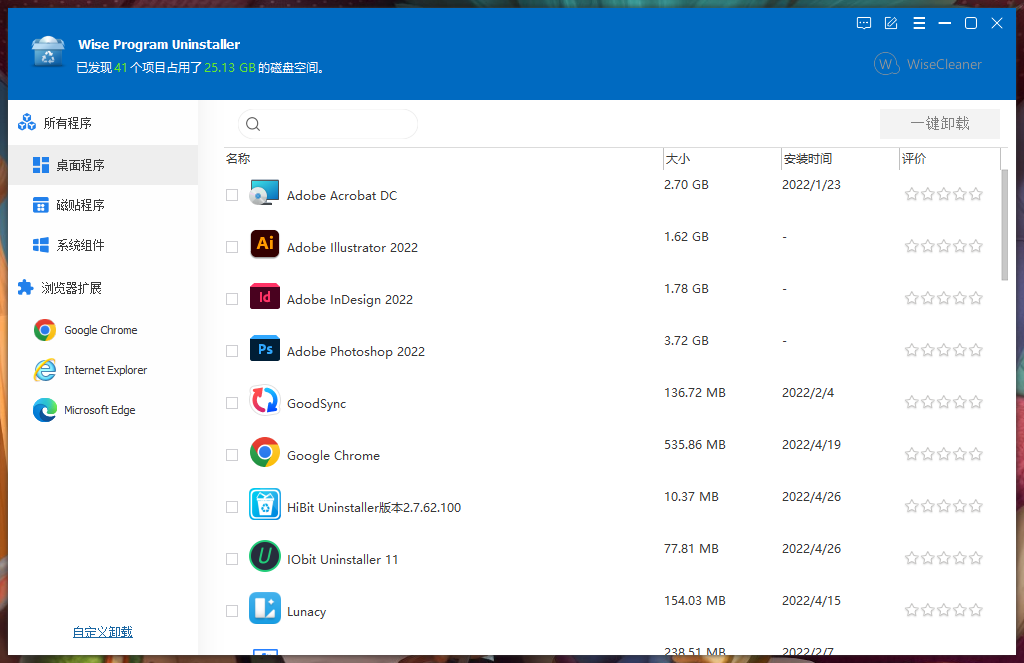Click the GoodSync app icon
Screen dimensions: 1024x663
[264, 400]
